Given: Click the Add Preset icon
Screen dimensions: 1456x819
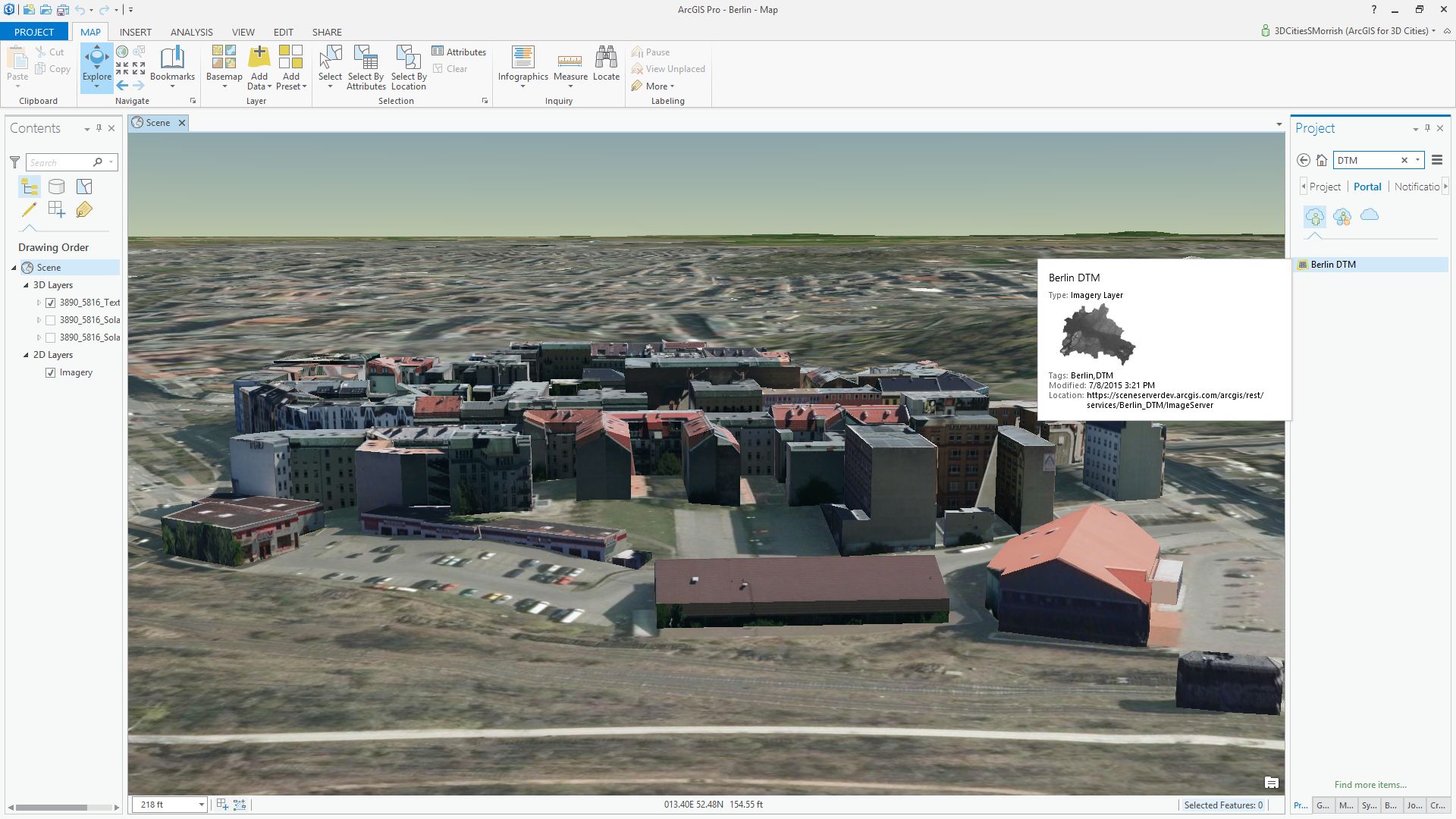Looking at the screenshot, I should [x=290, y=58].
